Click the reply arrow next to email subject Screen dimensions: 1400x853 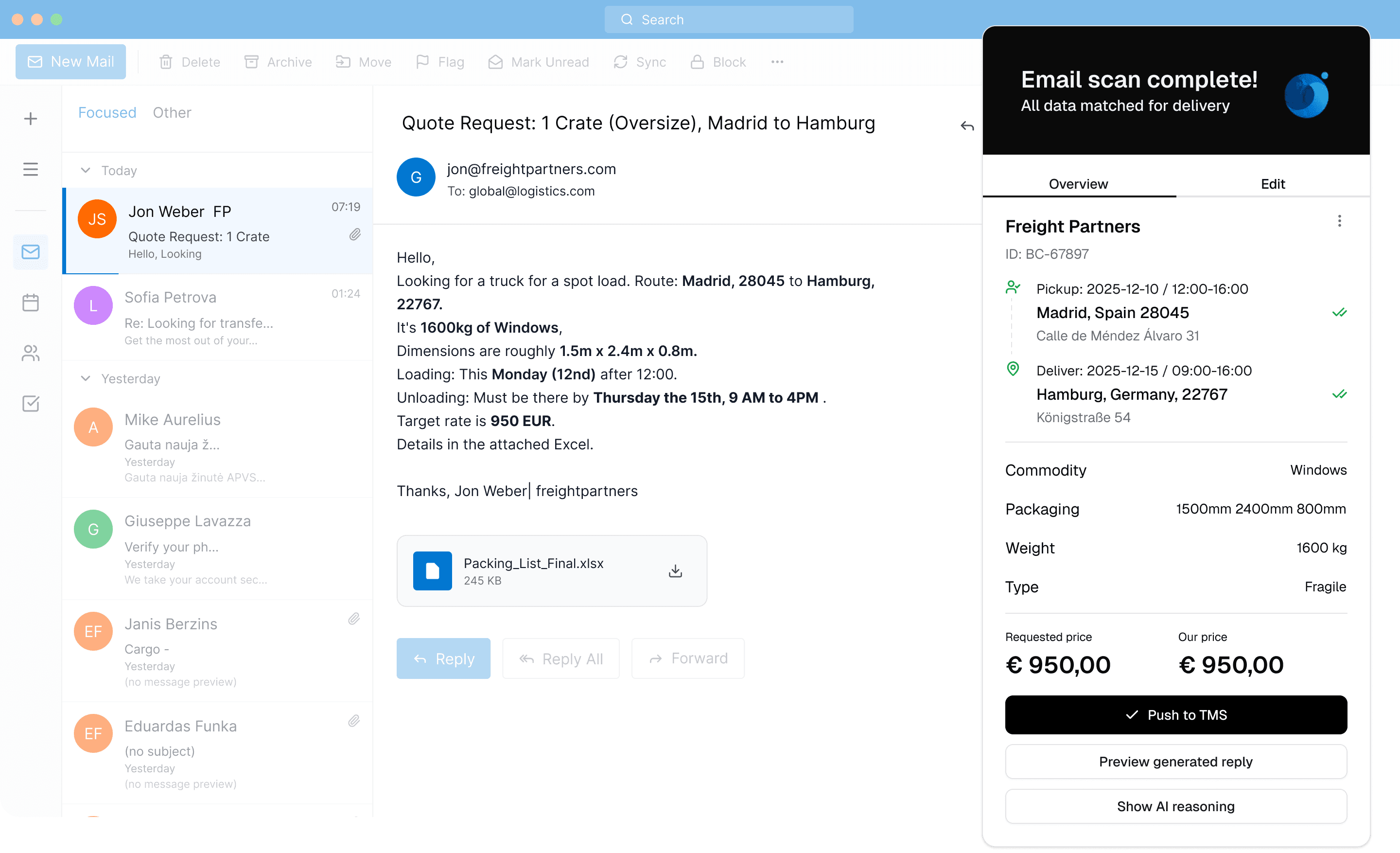(x=967, y=125)
